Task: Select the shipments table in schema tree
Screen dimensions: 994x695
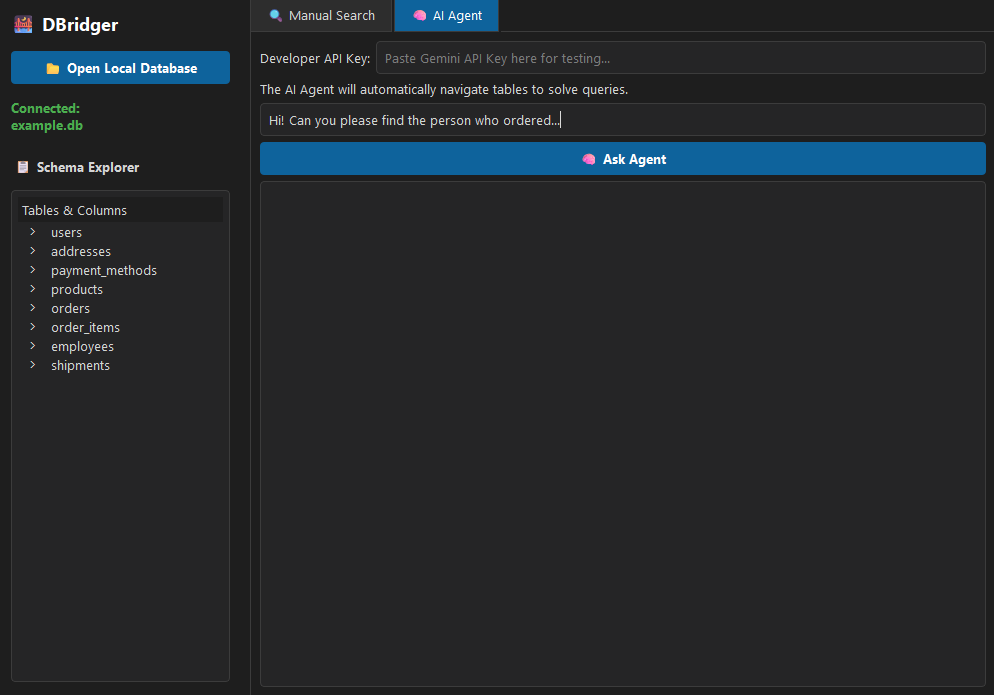Action: coord(80,365)
